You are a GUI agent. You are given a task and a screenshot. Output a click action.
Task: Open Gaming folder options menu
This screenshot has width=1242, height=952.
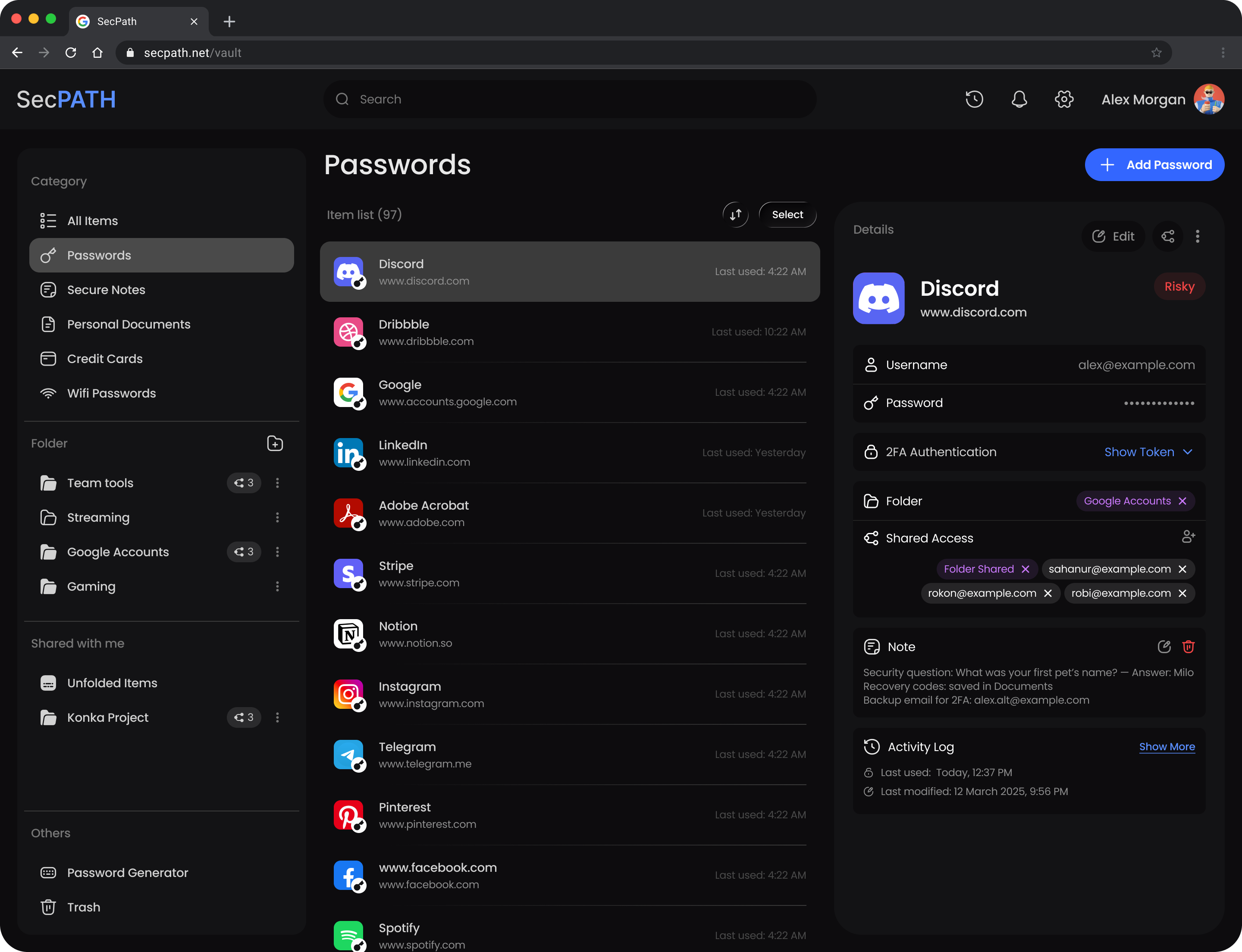(277, 586)
